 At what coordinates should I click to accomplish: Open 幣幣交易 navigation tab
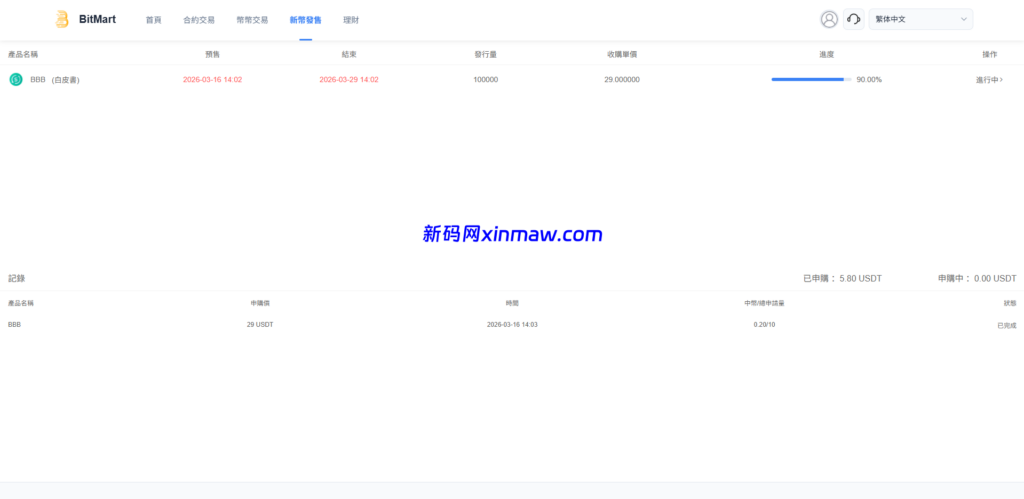tap(252, 20)
